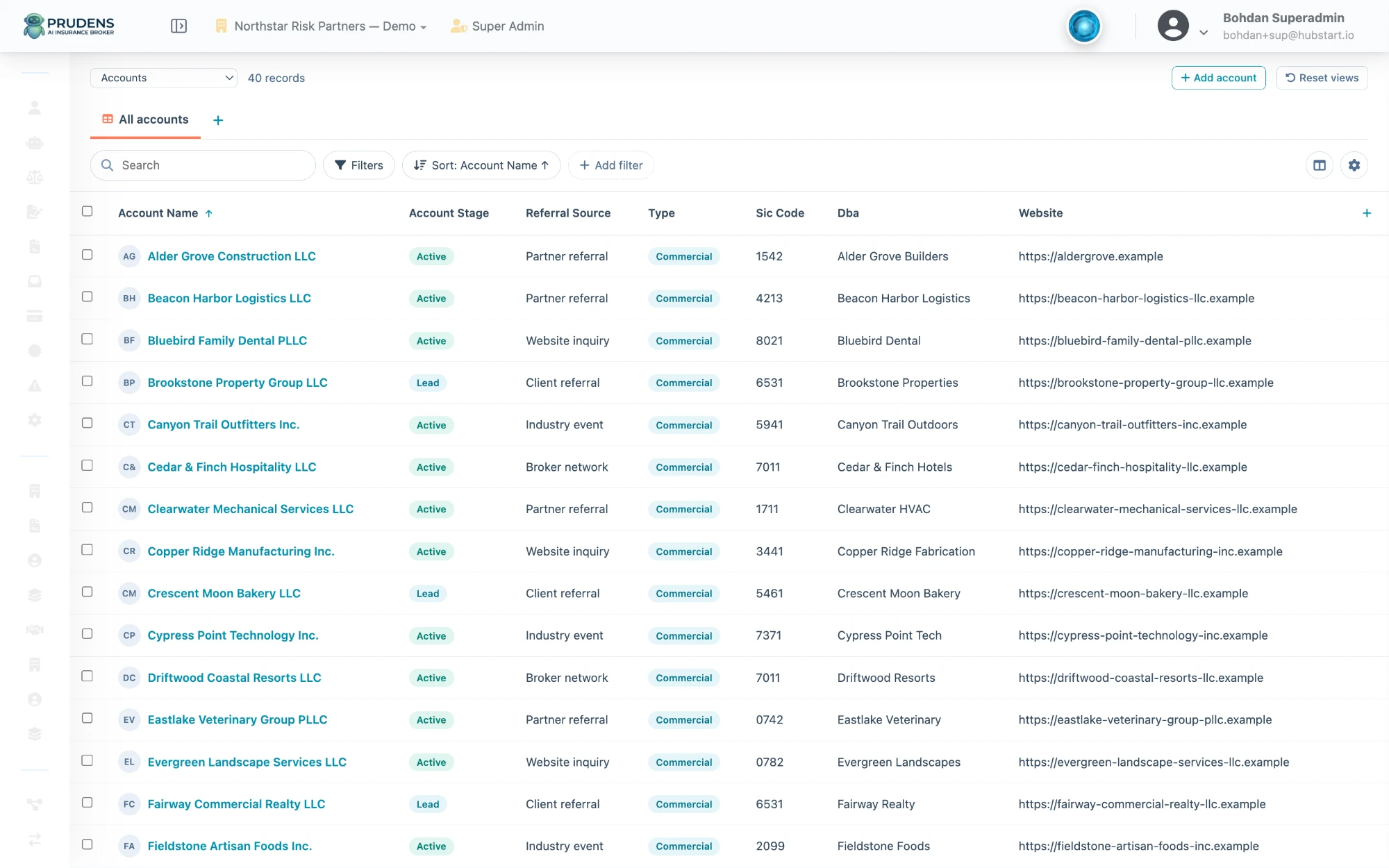Check the Fieldstone Artisan Foods Inc. row
Image resolution: width=1389 pixels, height=868 pixels.
(x=87, y=844)
